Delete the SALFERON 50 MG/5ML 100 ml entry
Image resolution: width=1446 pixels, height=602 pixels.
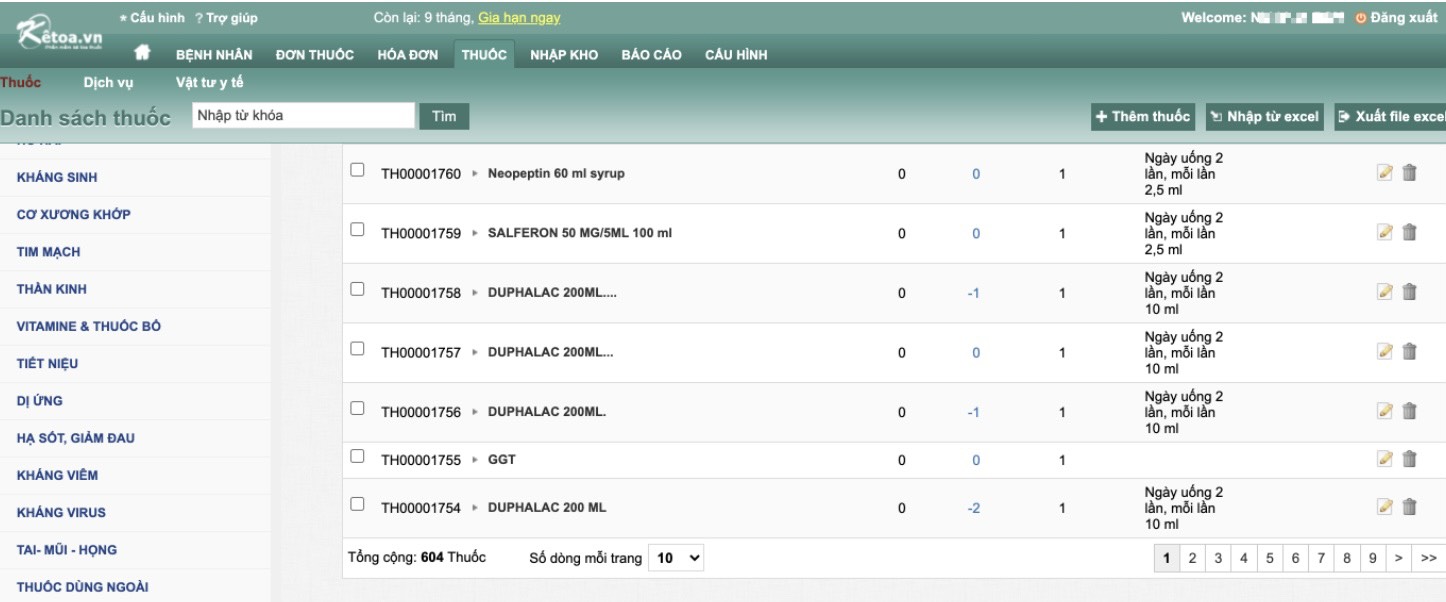(1409, 232)
